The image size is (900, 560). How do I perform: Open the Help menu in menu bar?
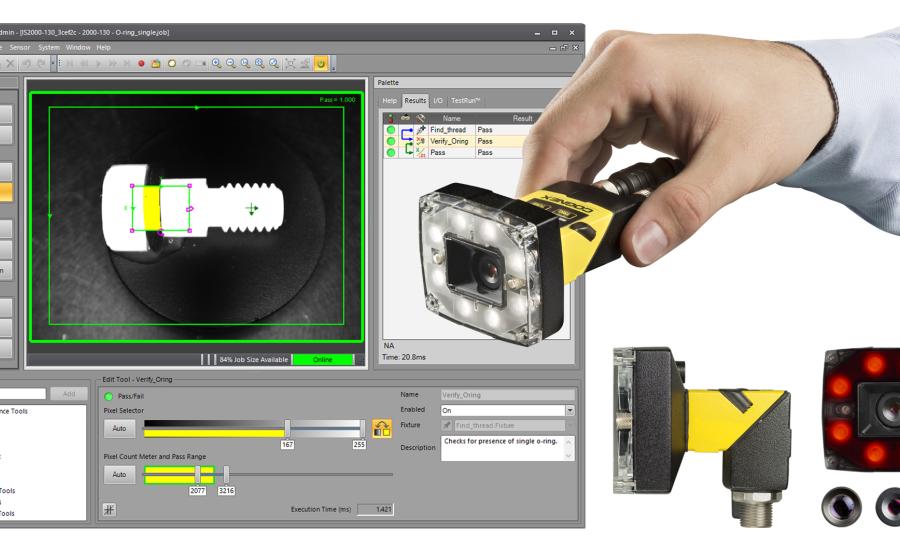(x=103, y=48)
